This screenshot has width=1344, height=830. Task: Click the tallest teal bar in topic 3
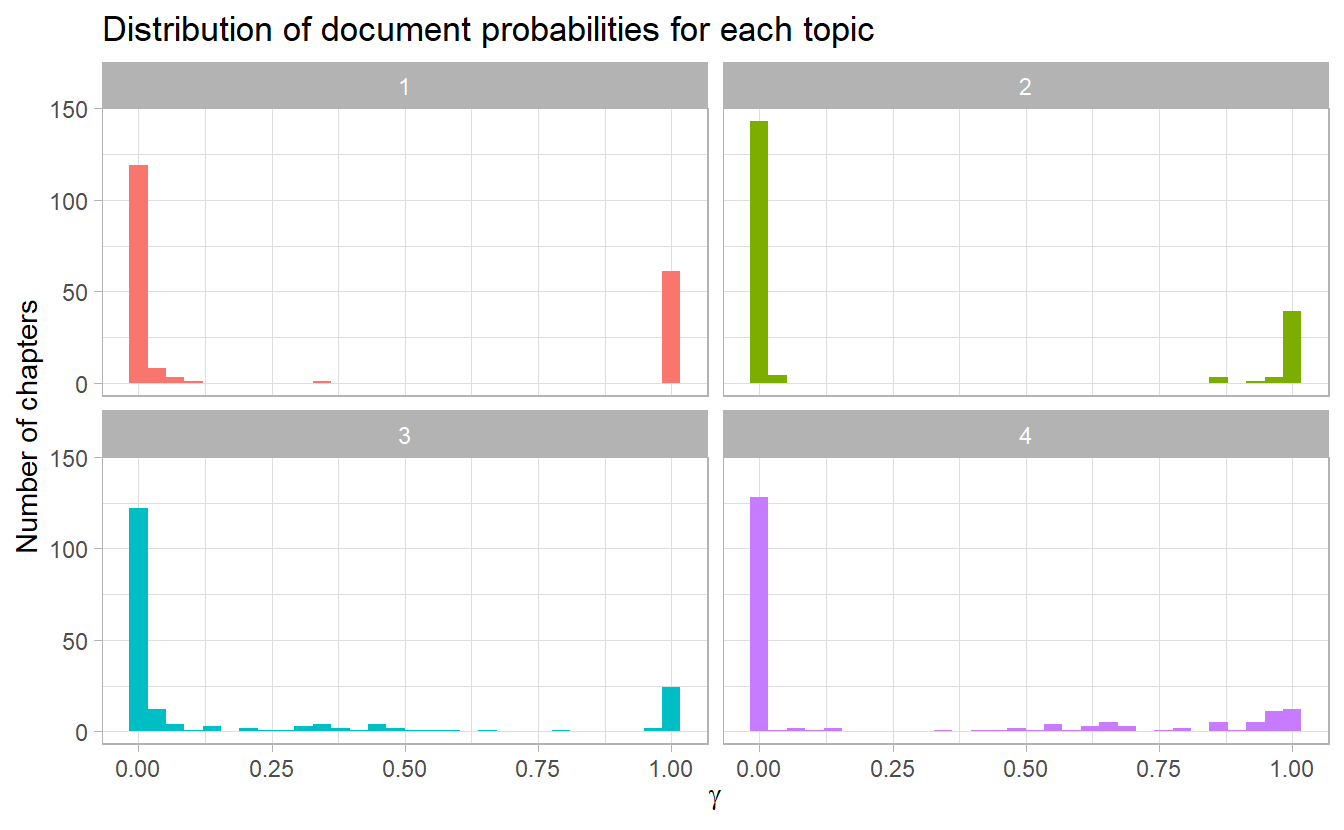[139, 620]
